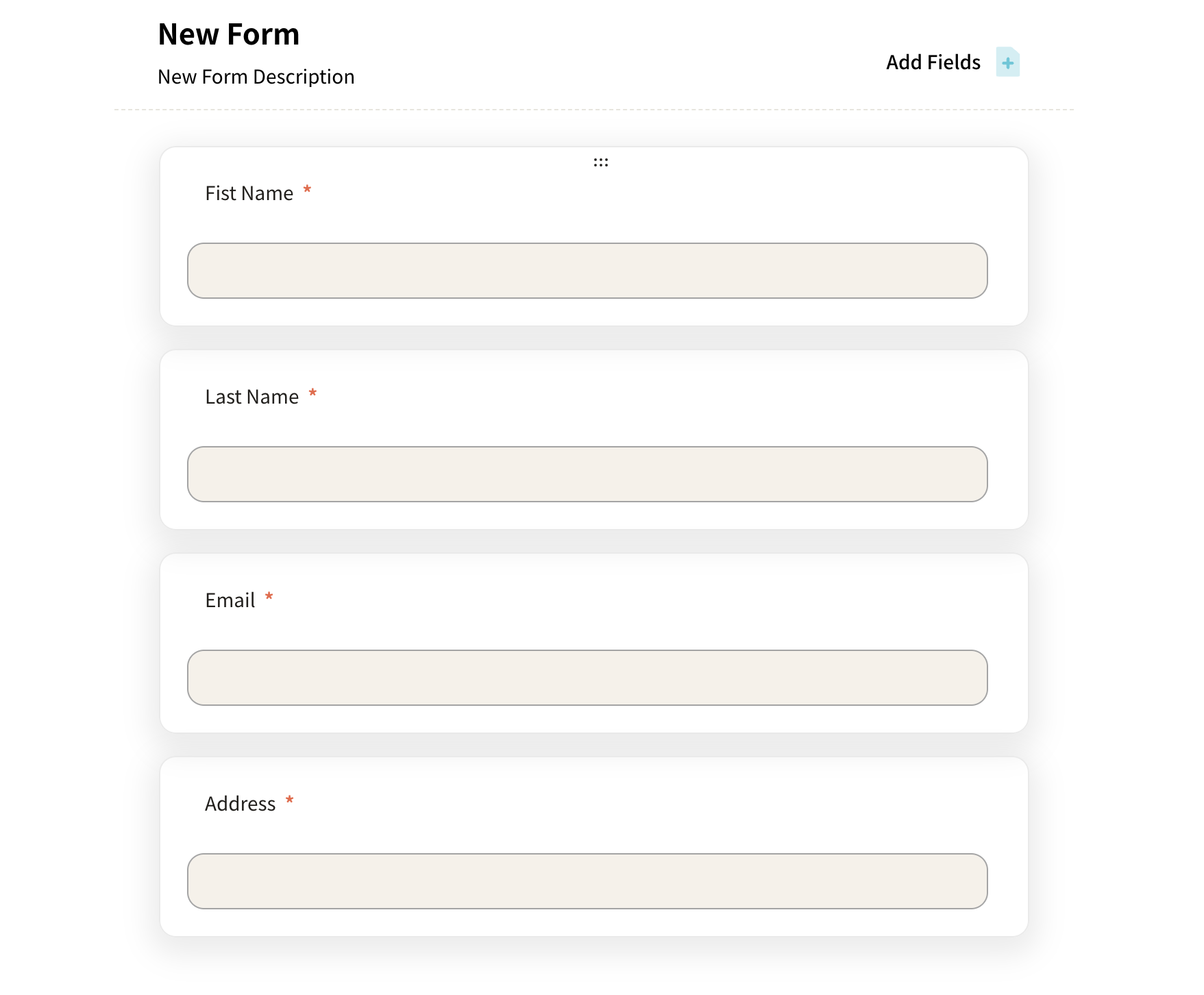
Task: Click the Fist Name required asterisk
Action: pos(308,190)
